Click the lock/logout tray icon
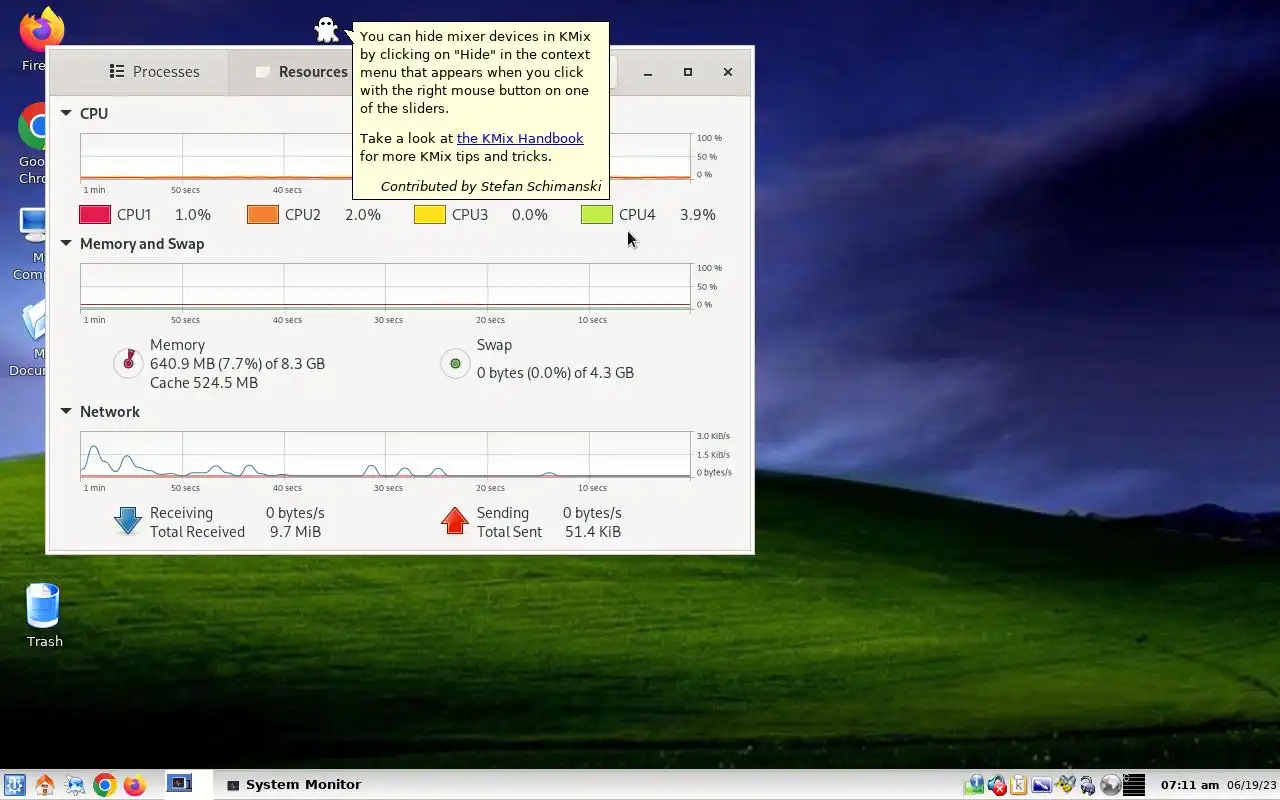Viewport: 1280px width, 800px height. point(1088,786)
